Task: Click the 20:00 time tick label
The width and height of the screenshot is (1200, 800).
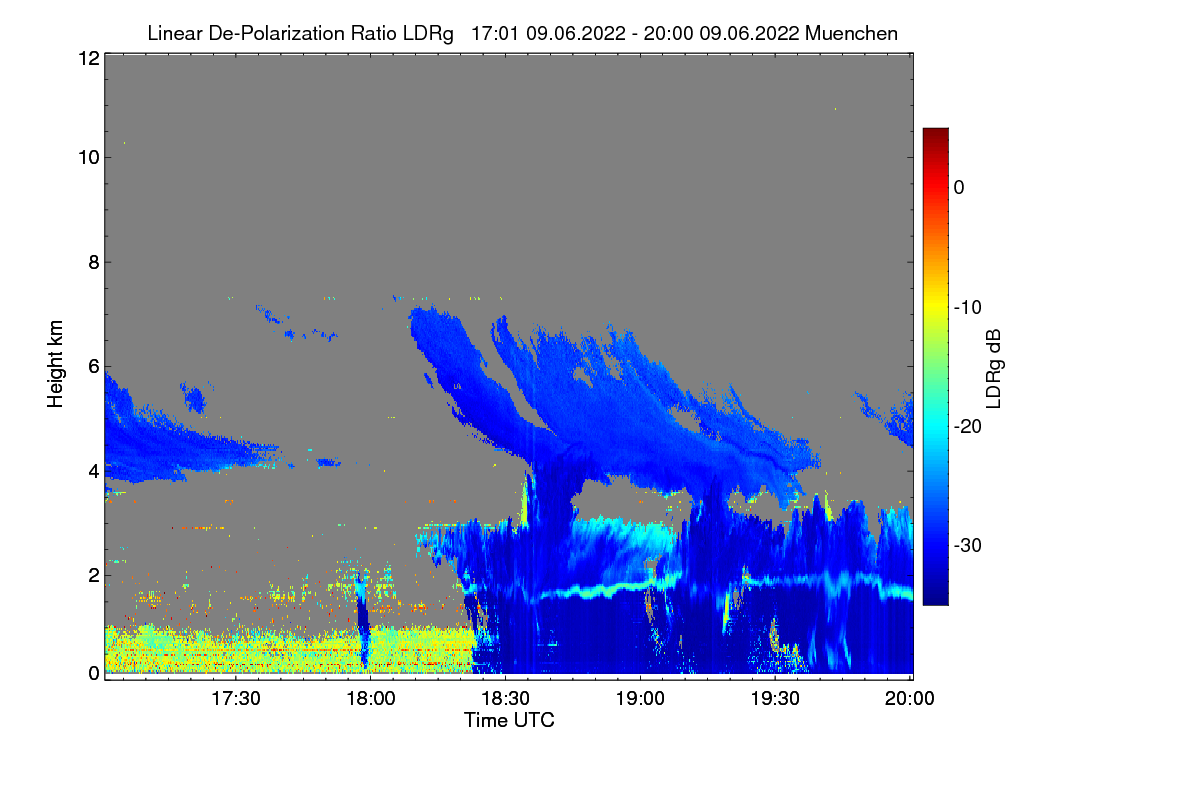Action: pos(911,698)
